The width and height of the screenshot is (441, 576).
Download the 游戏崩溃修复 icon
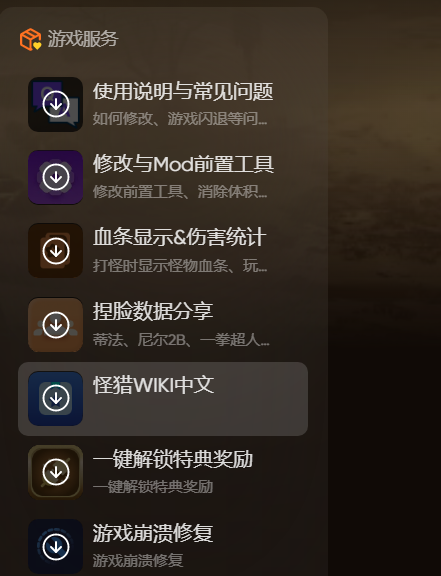pos(55,546)
